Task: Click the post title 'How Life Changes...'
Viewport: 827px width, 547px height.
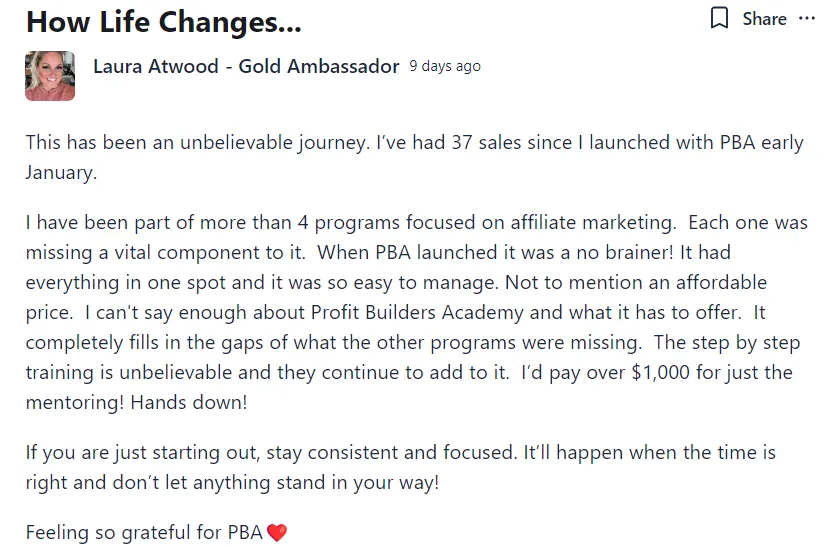Action: pos(164,22)
